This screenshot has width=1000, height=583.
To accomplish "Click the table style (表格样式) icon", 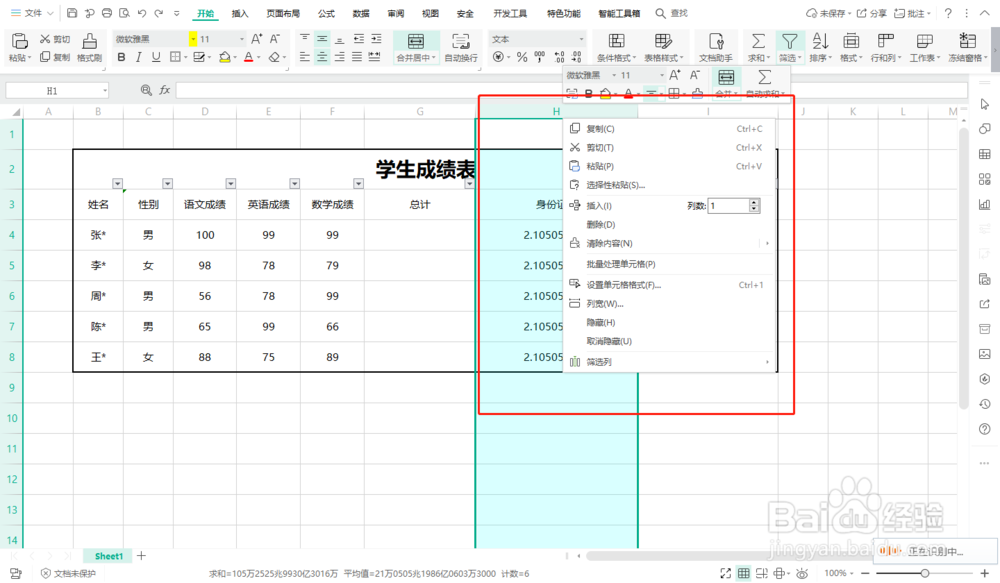I will (x=661, y=45).
